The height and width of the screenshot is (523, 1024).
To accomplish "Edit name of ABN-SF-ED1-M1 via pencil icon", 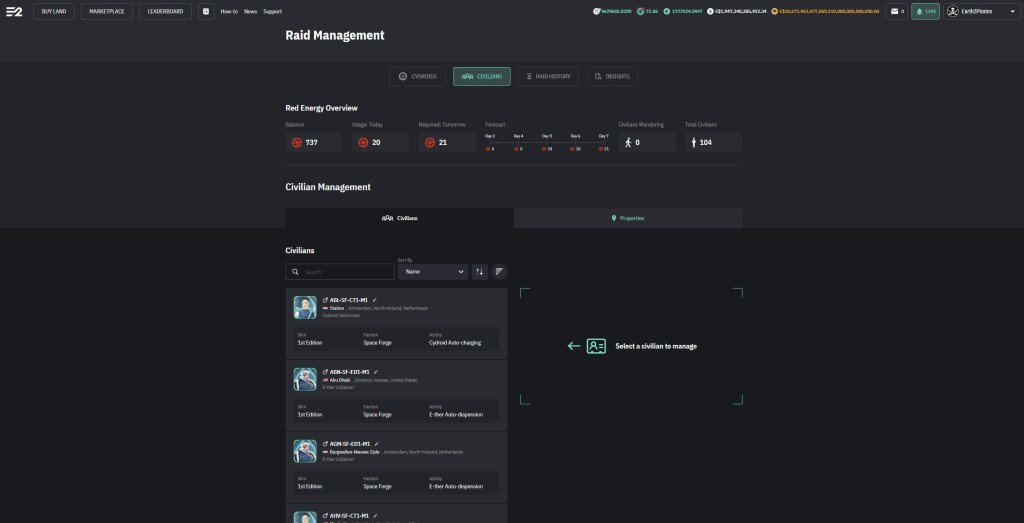I will click(376, 372).
